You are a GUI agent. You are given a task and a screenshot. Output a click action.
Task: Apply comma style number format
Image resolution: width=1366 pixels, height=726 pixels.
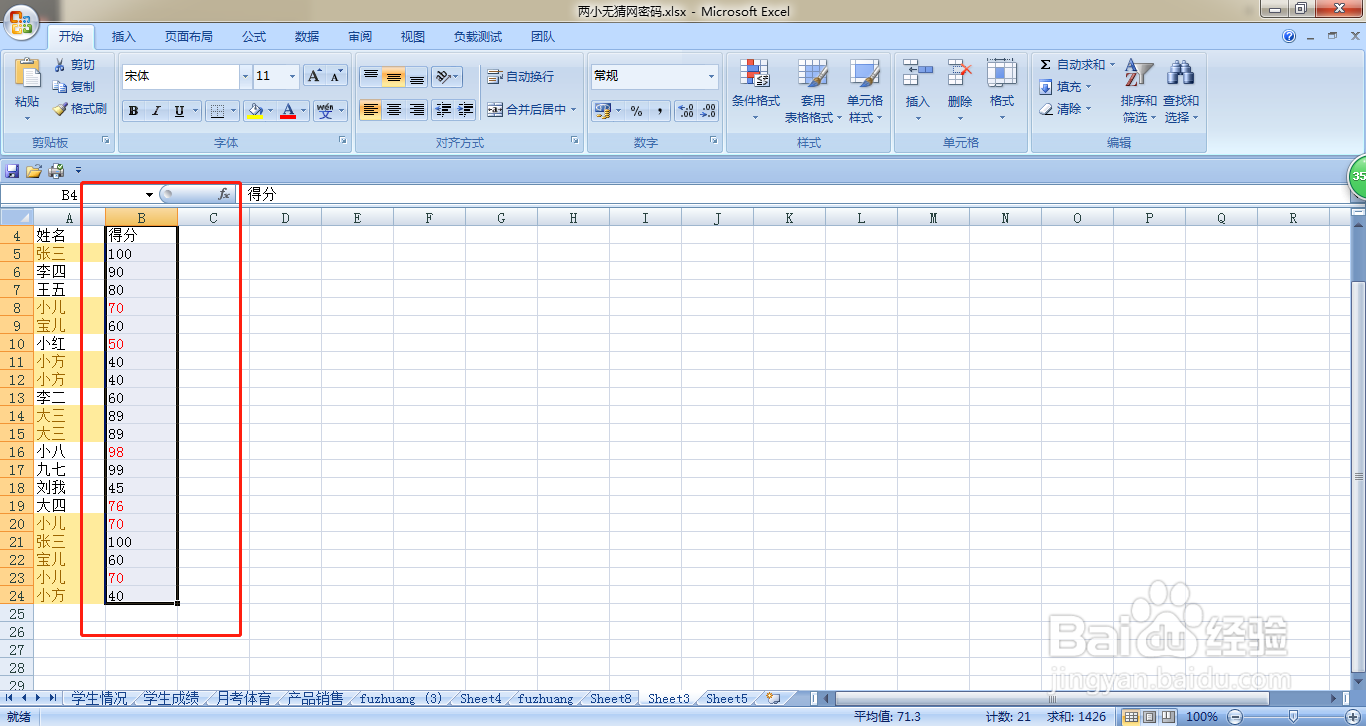(x=659, y=111)
